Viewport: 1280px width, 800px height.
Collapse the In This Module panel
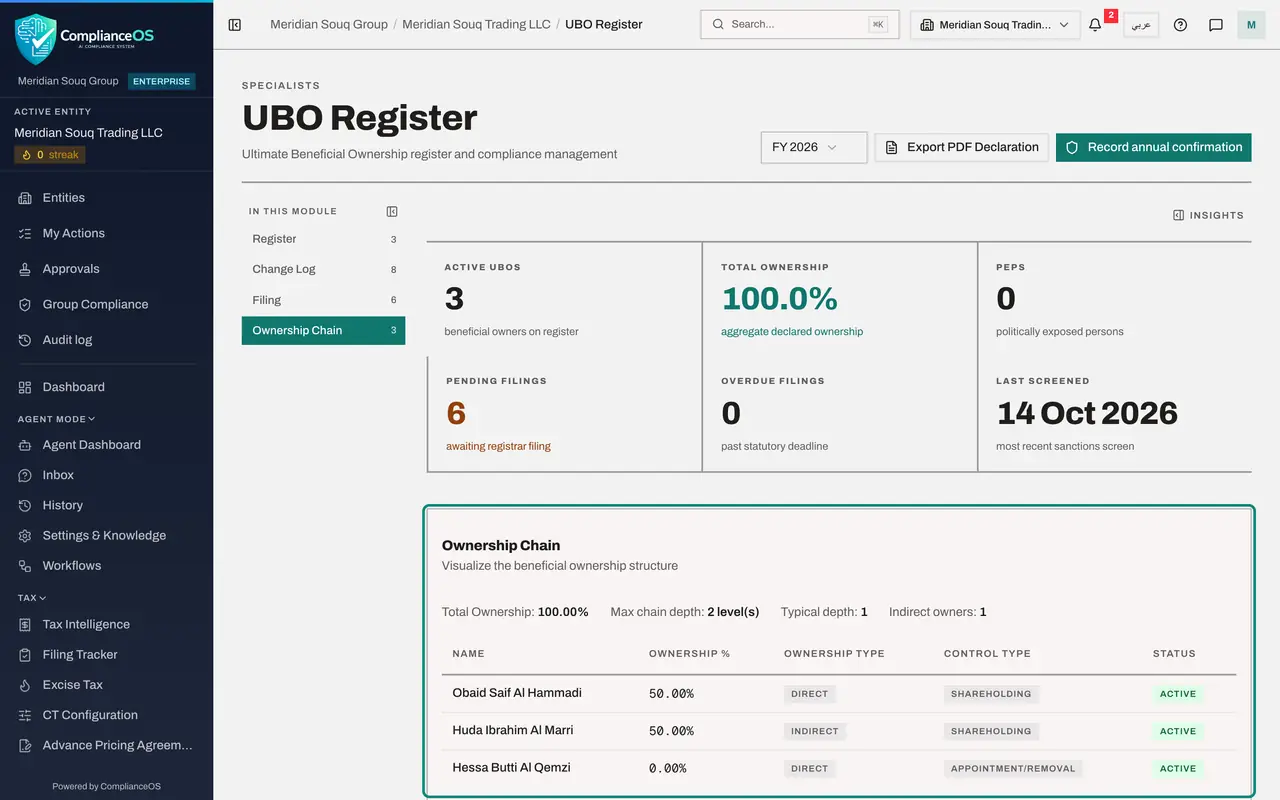tap(392, 211)
